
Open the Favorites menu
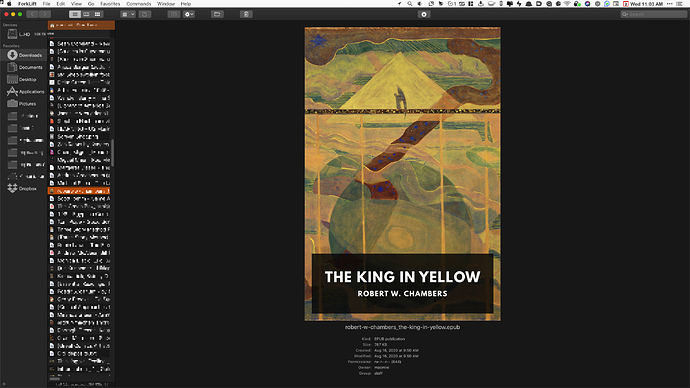pyautogui.click(x=110, y=4)
